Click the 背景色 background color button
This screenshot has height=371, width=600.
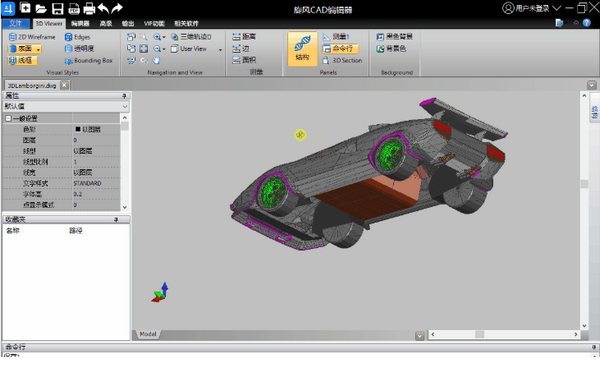[x=391, y=49]
